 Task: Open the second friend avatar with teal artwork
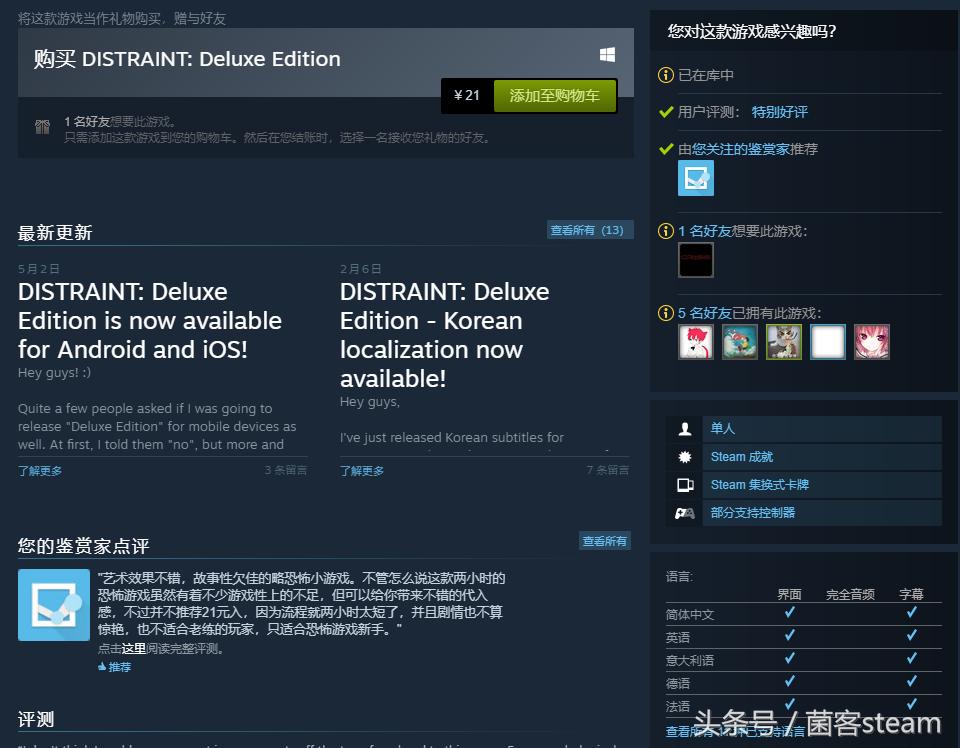[740, 342]
